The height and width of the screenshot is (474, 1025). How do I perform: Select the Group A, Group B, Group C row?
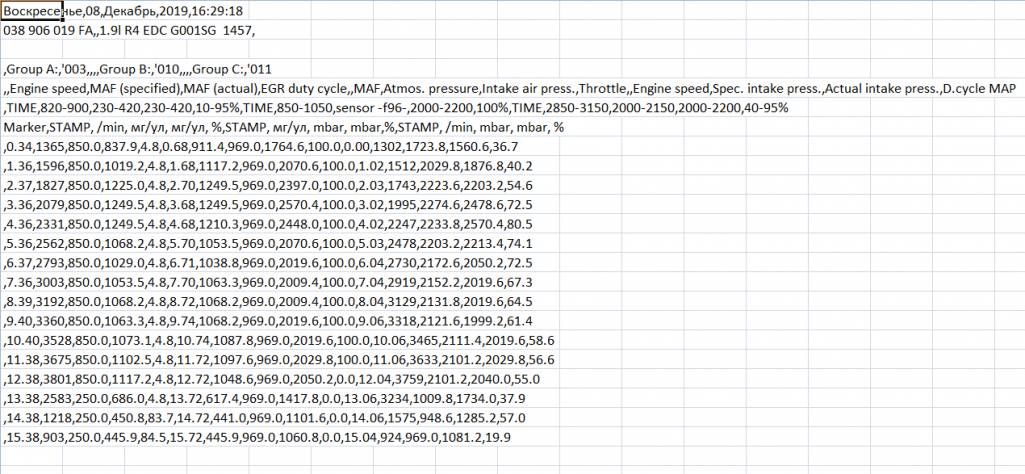point(138,69)
